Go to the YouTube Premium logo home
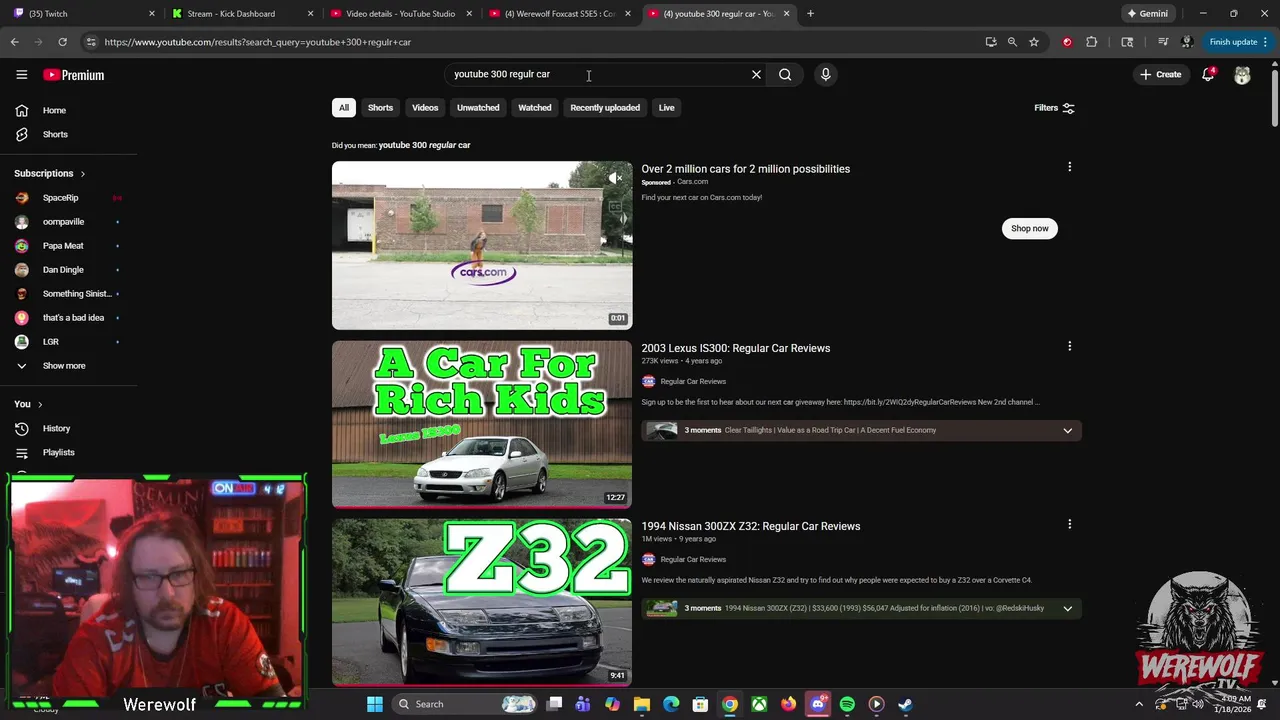The height and width of the screenshot is (720, 1280). tap(73, 75)
